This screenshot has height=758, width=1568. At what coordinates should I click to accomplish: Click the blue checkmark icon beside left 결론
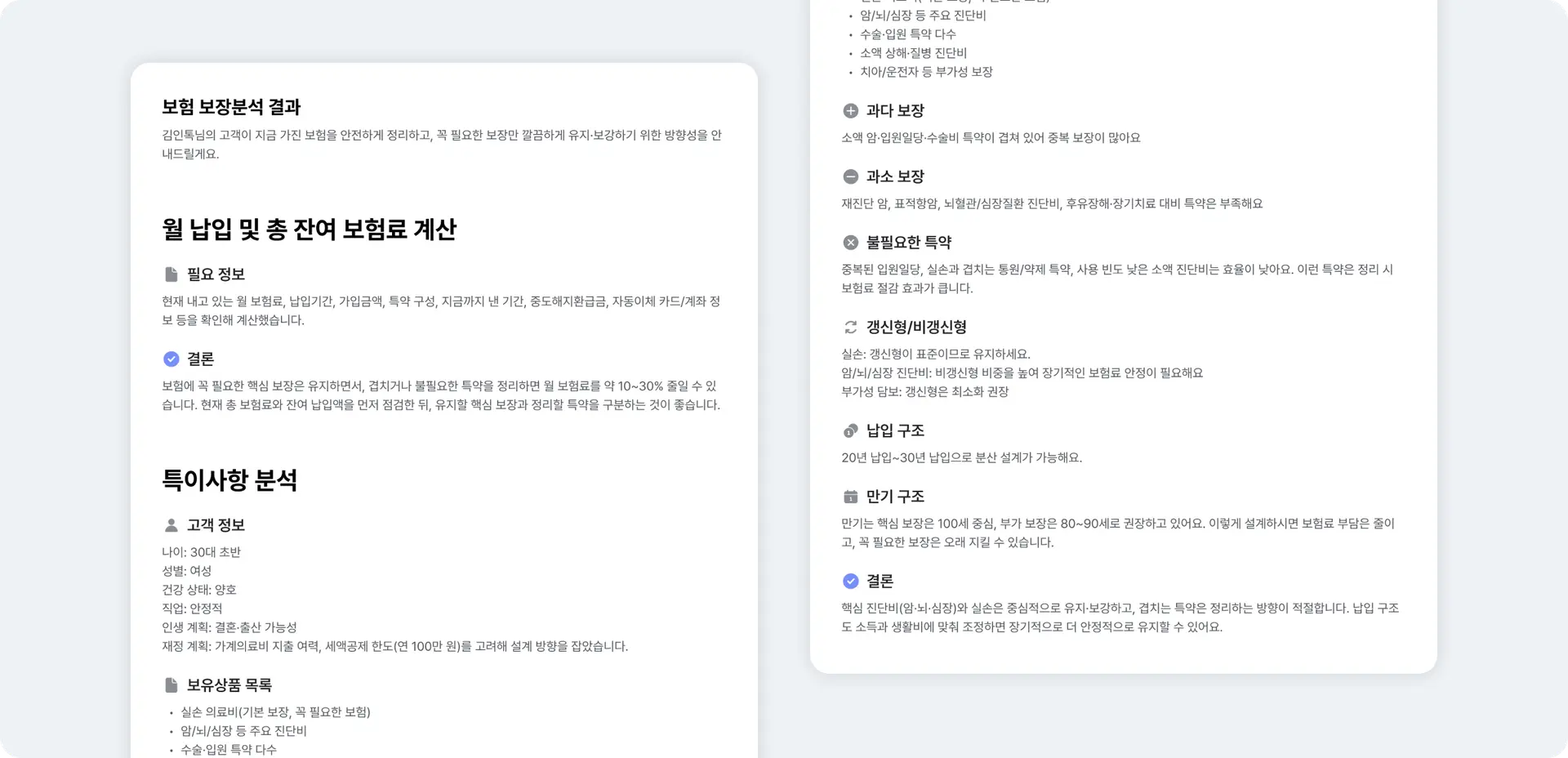pos(171,359)
